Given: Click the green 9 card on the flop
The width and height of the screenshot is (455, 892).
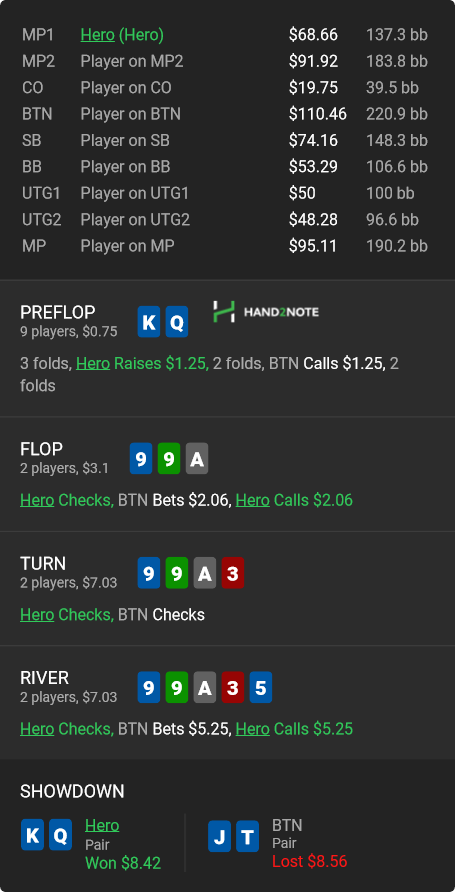Looking at the screenshot, I should [169, 459].
